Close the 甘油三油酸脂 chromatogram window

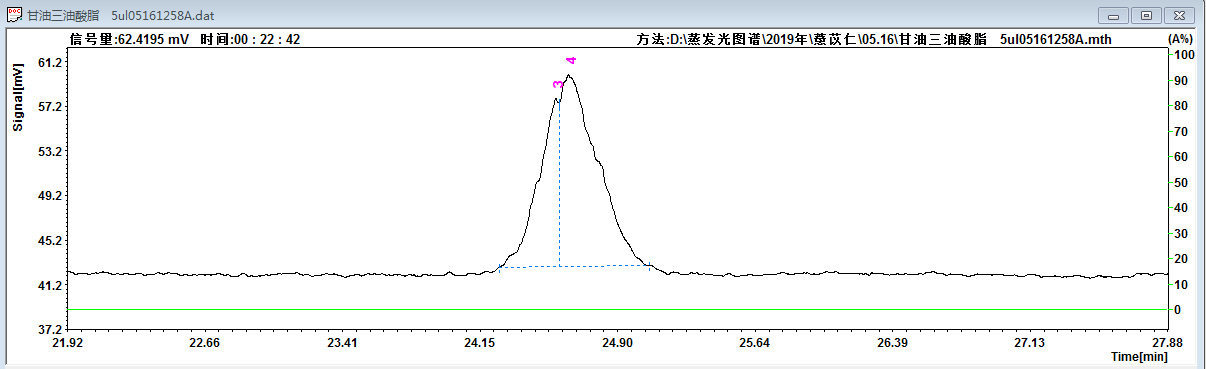click(1180, 15)
